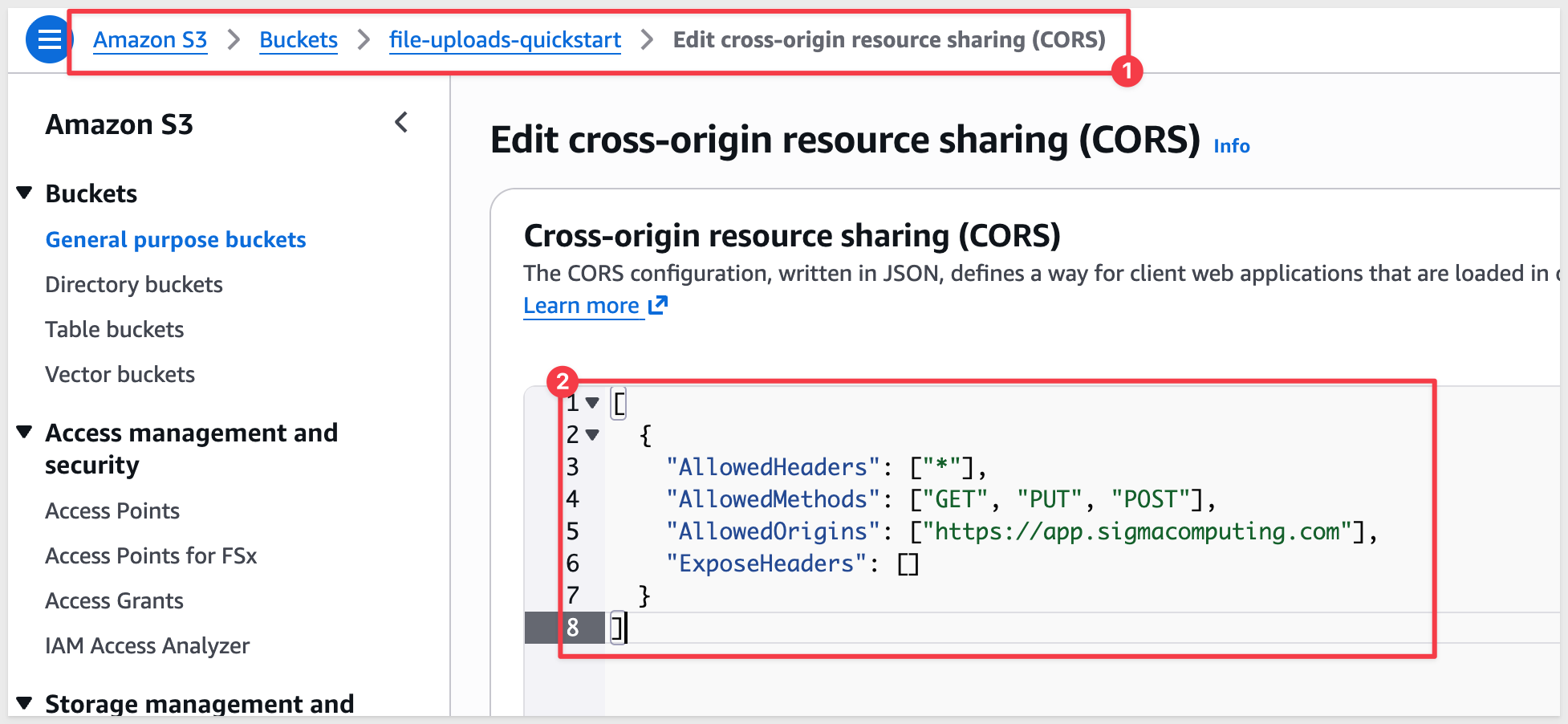
Task: Click the AllowedOrigins line in JSON editor
Action: (x=1019, y=531)
